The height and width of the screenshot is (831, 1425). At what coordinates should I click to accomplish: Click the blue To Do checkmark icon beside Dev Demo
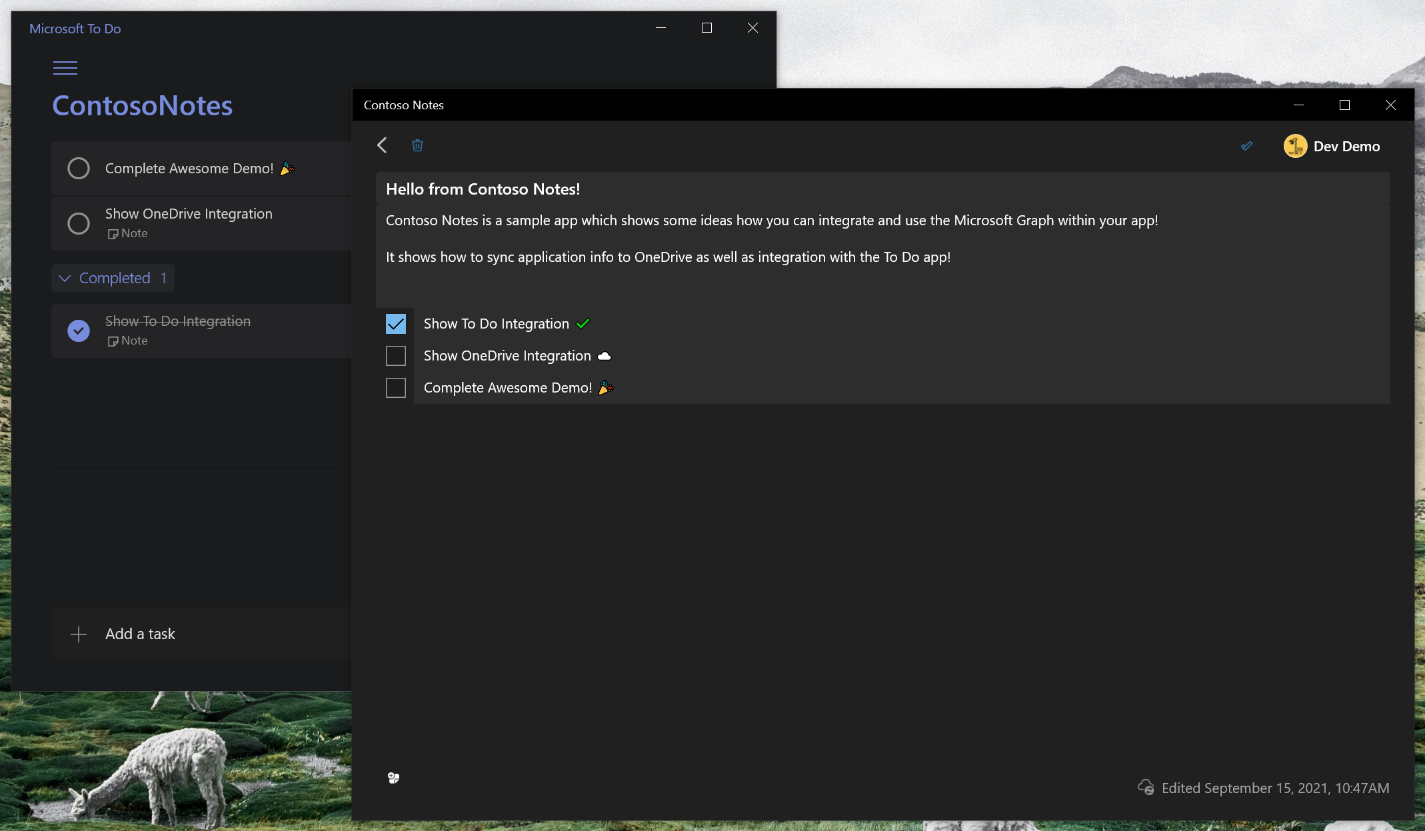point(1247,146)
